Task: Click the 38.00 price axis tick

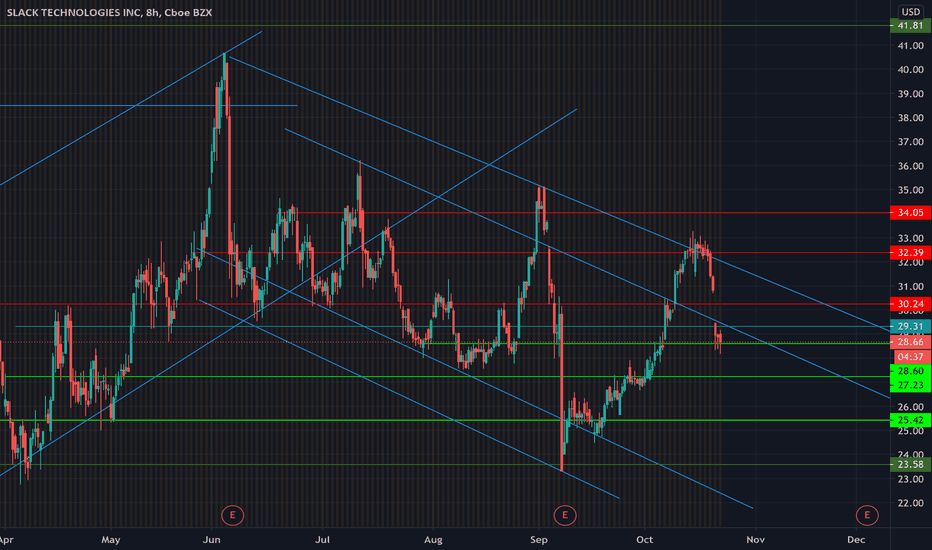Action: [x=911, y=118]
